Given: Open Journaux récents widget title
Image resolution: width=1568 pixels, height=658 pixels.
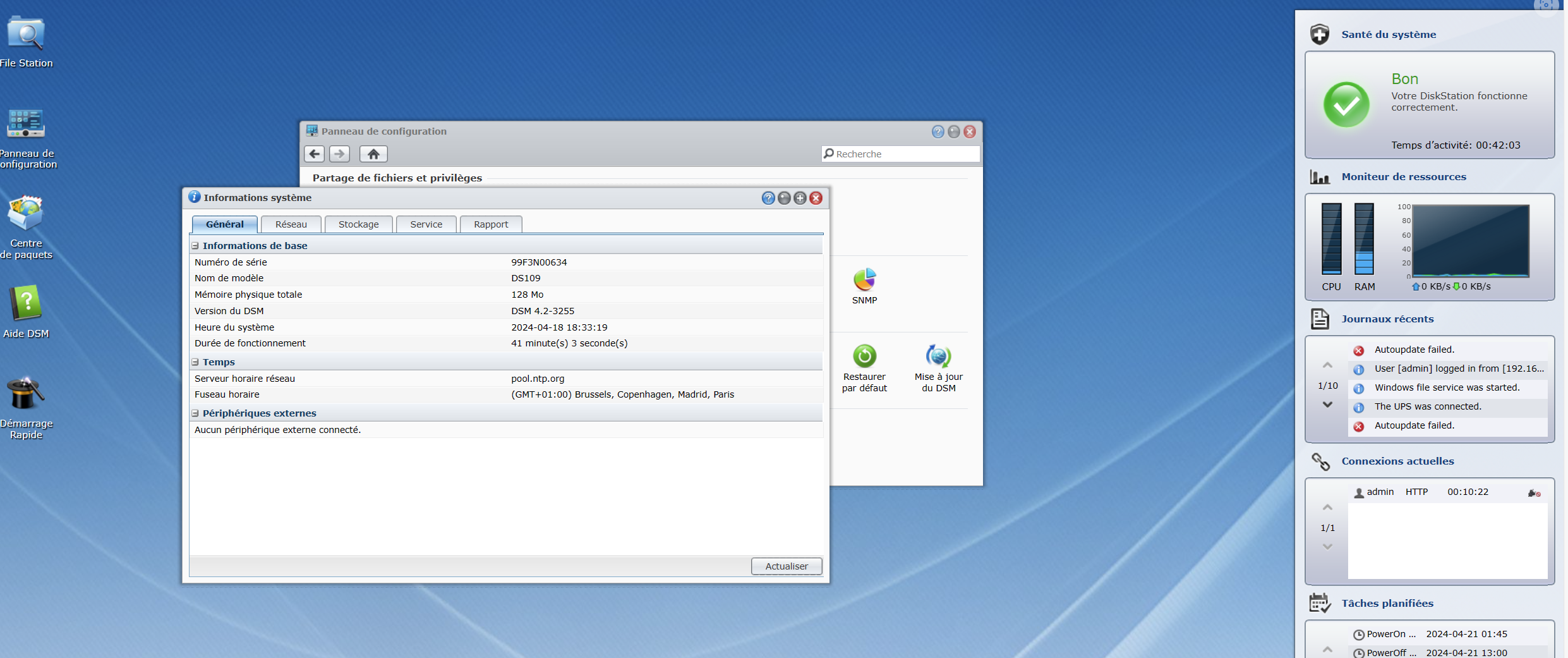Looking at the screenshot, I should [1387, 319].
